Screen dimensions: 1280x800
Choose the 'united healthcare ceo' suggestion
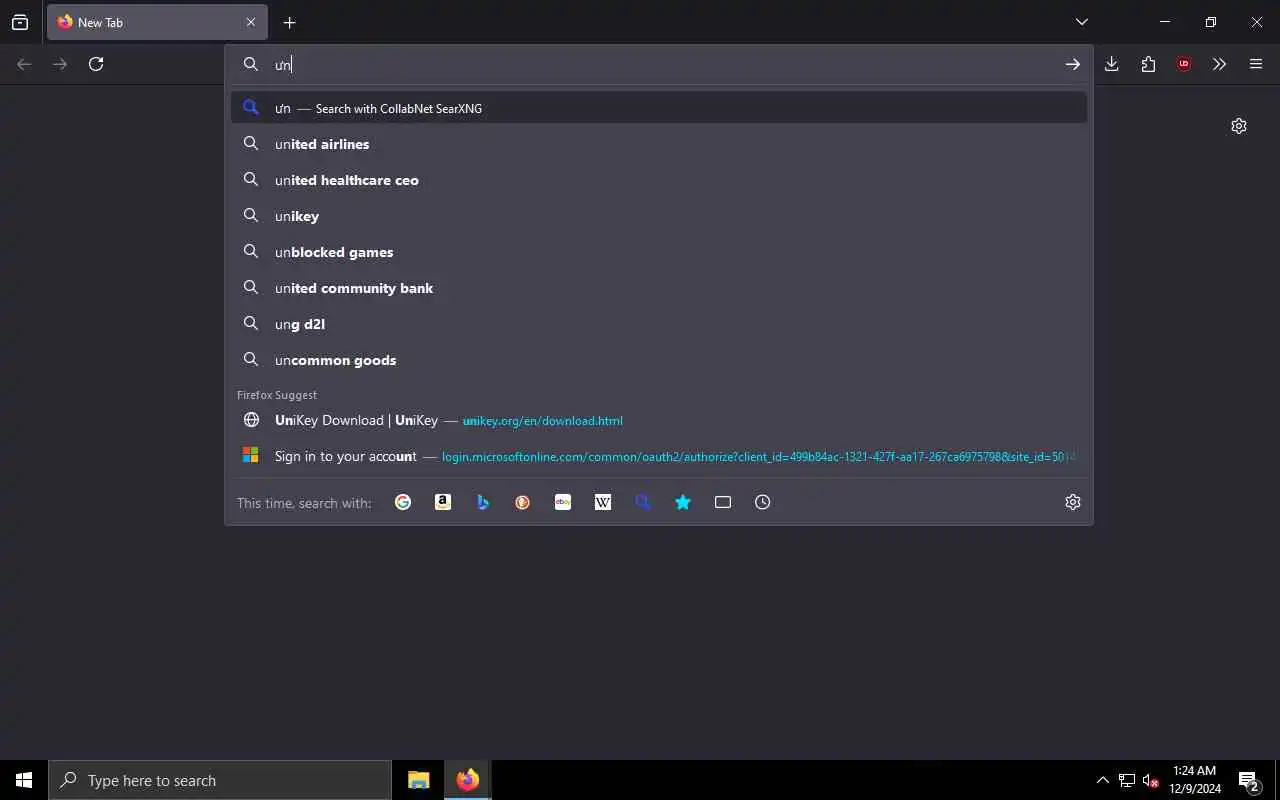pyautogui.click(x=659, y=180)
